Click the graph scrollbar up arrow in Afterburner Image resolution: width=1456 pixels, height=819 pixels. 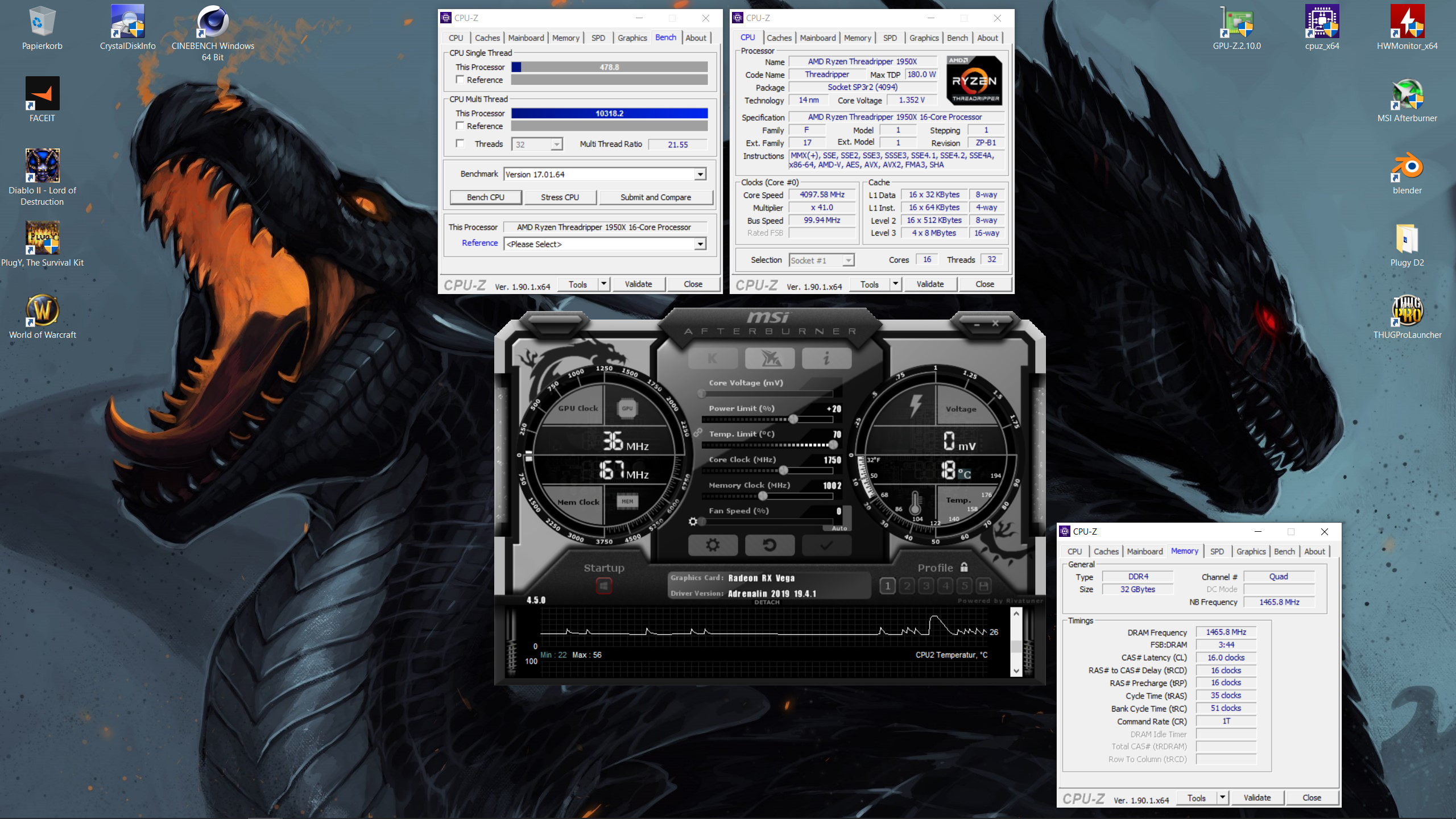click(x=1016, y=614)
